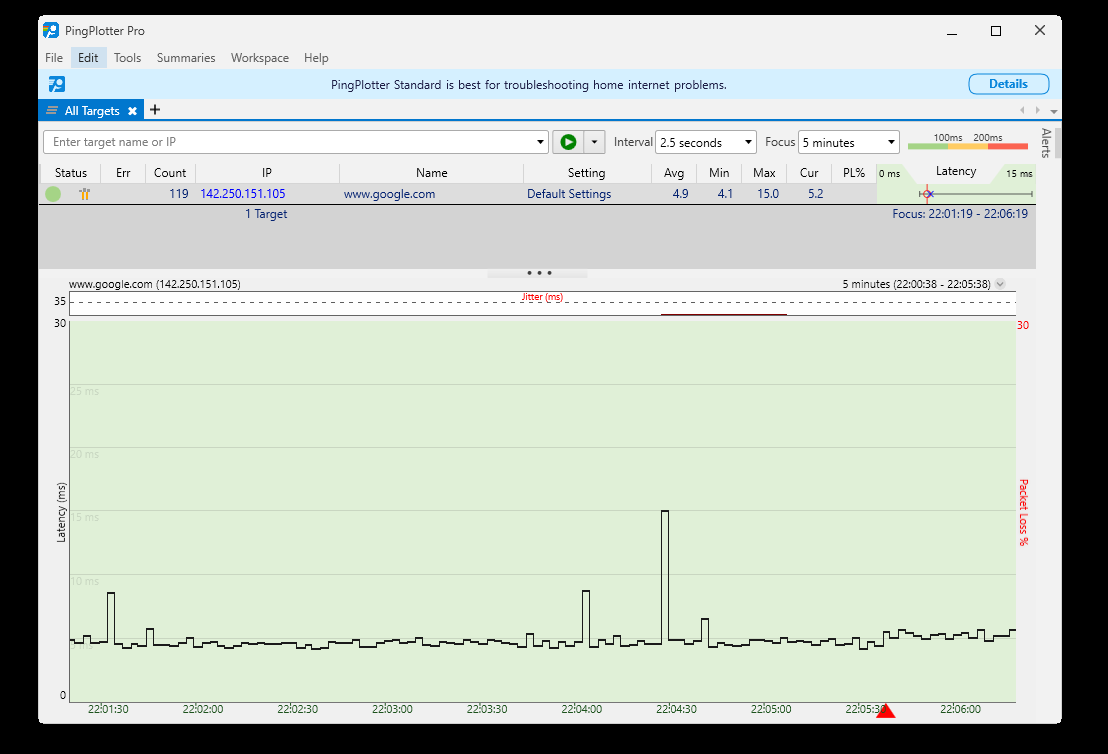Viewport: 1108px width, 754px height.
Task: Open the Interval dropdown showing 2.5 seconds
Action: (x=705, y=142)
